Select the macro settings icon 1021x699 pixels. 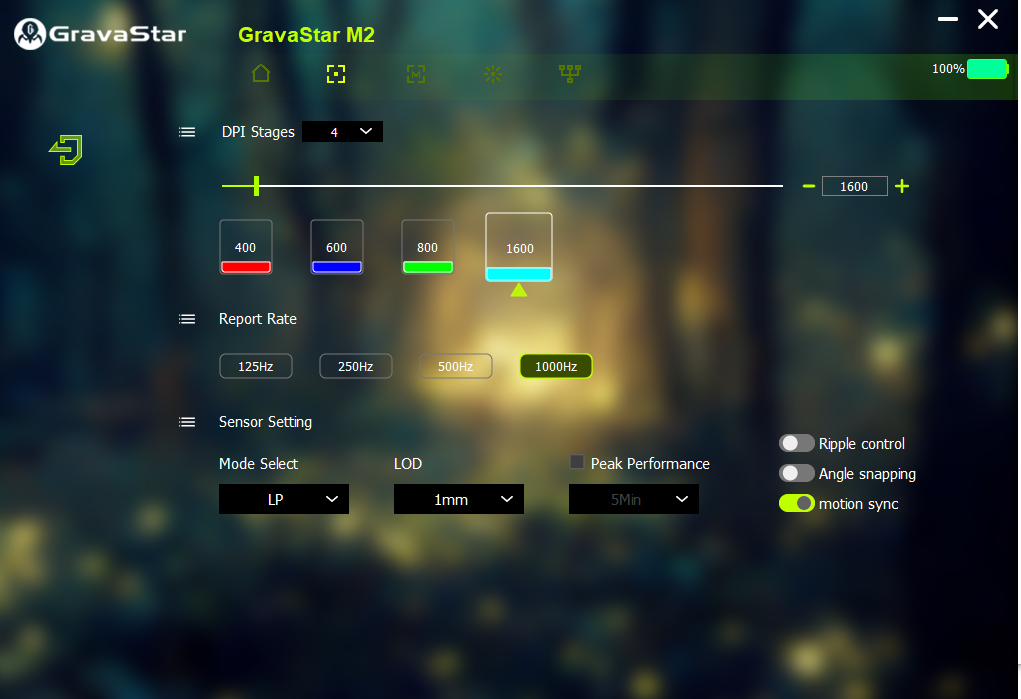point(416,73)
